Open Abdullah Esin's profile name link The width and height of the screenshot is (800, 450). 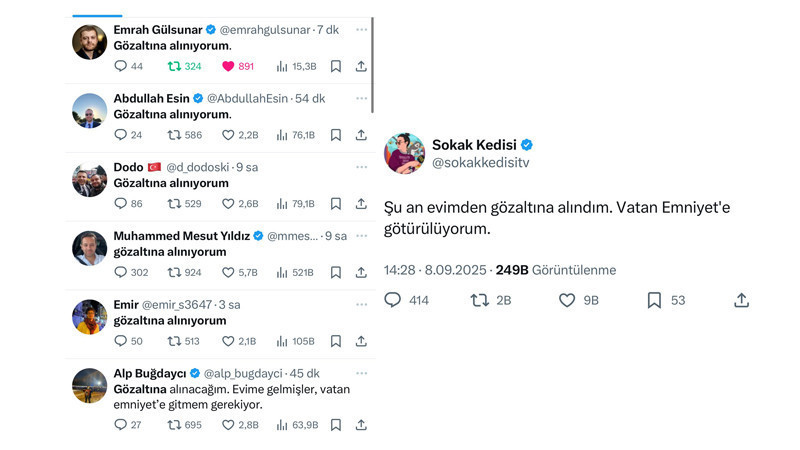click(x=150, y=98)
